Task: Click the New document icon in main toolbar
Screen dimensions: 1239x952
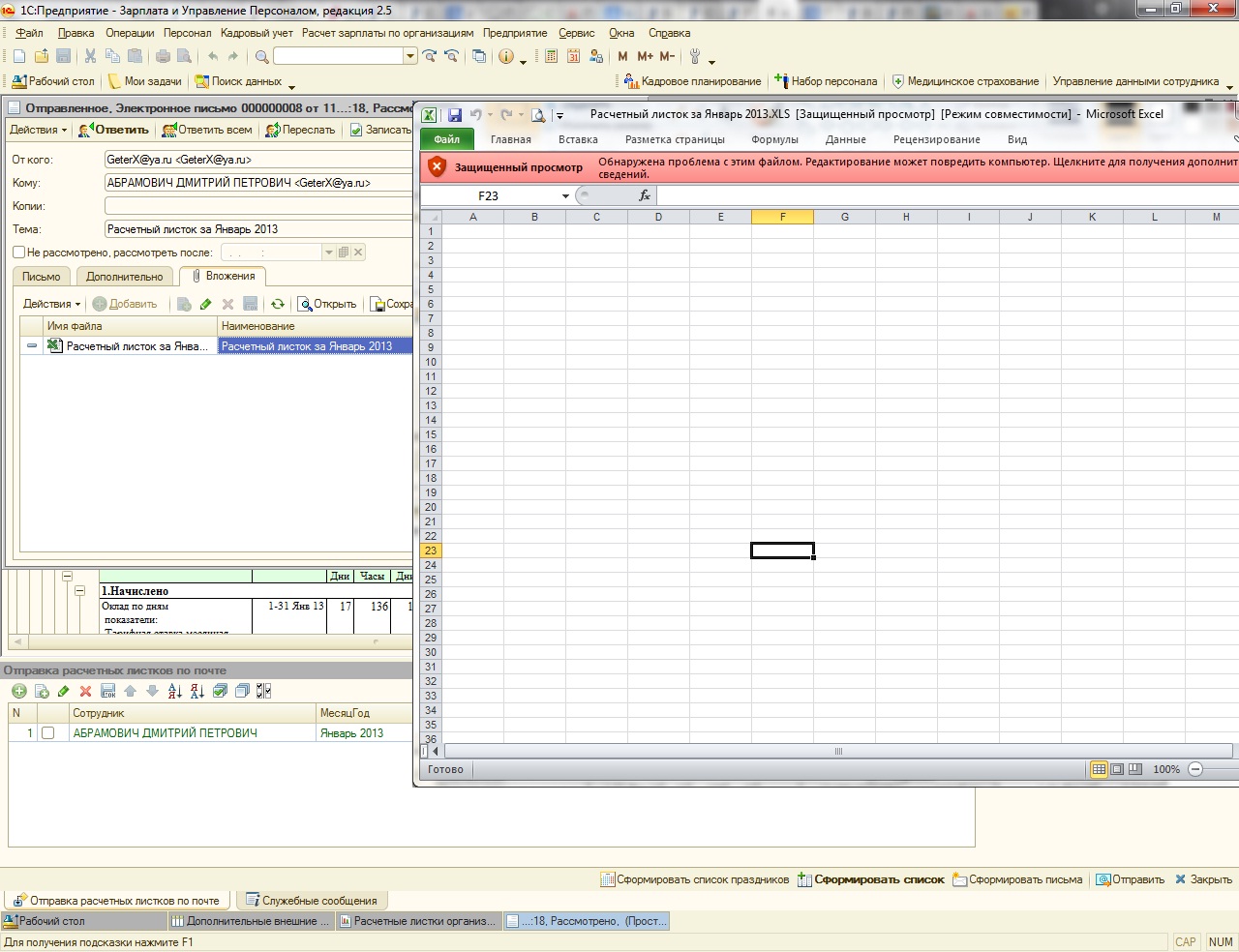Action: pyautogui.click(x=19, y=56)
